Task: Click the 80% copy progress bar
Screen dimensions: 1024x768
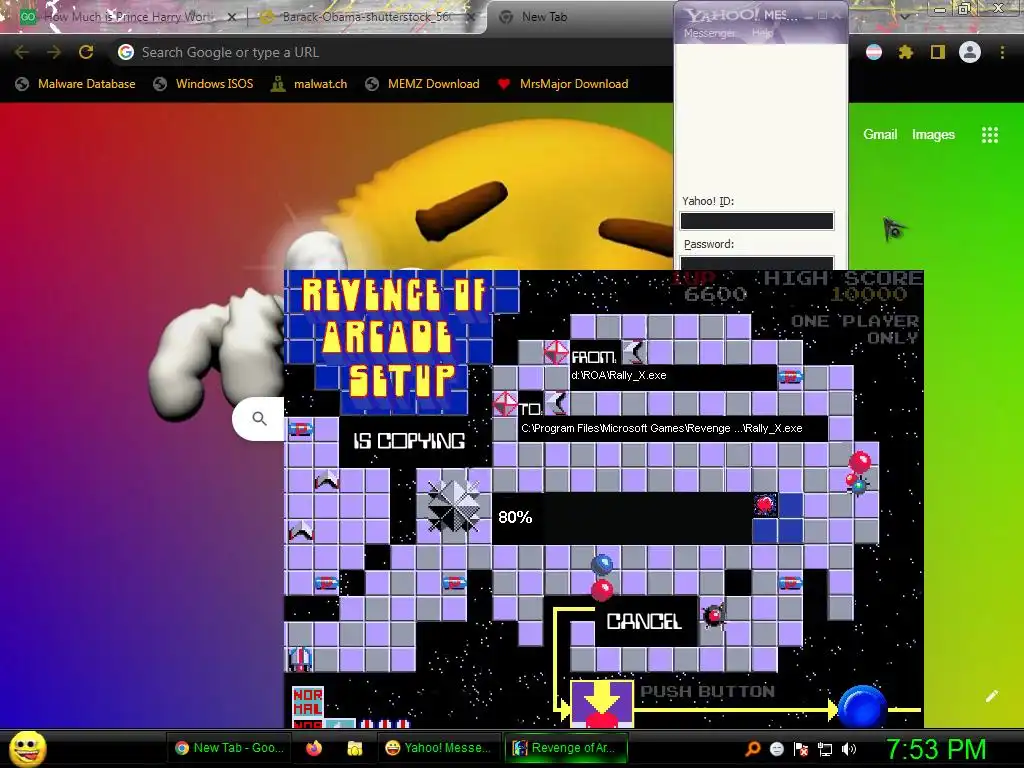Action: 647,519
